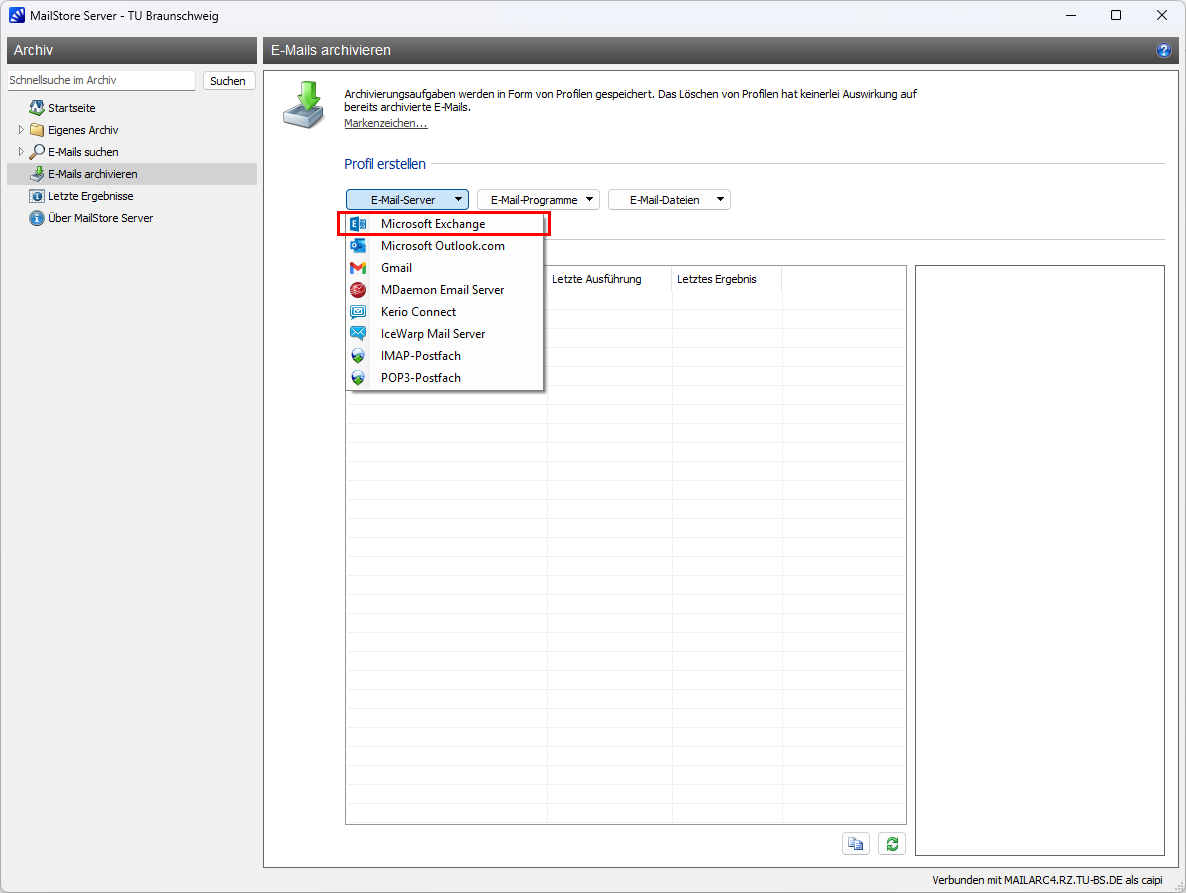Image resolution: width=1186 pixels, height=893 pixels.
Task: Click the MDaemon Email Server icon
Action: point(358,290)
